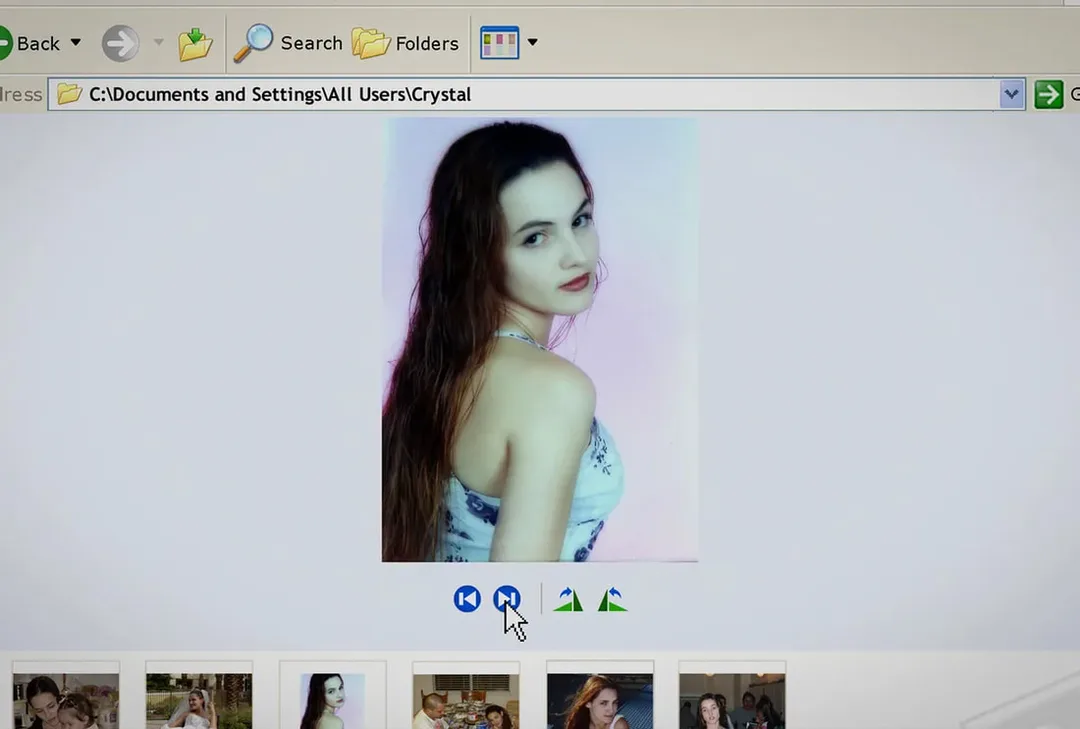Click the large portrait preview image
Viewport: 1080px width, 729px height.
coord(540,340)
